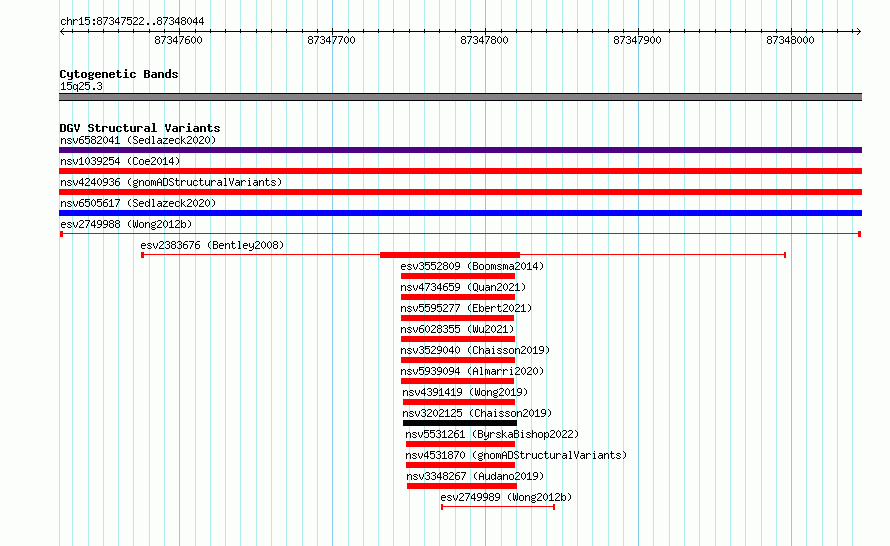Click the gray 15q25.3 cytogenetic band bar
890x546 pixels.
(460, 97)
